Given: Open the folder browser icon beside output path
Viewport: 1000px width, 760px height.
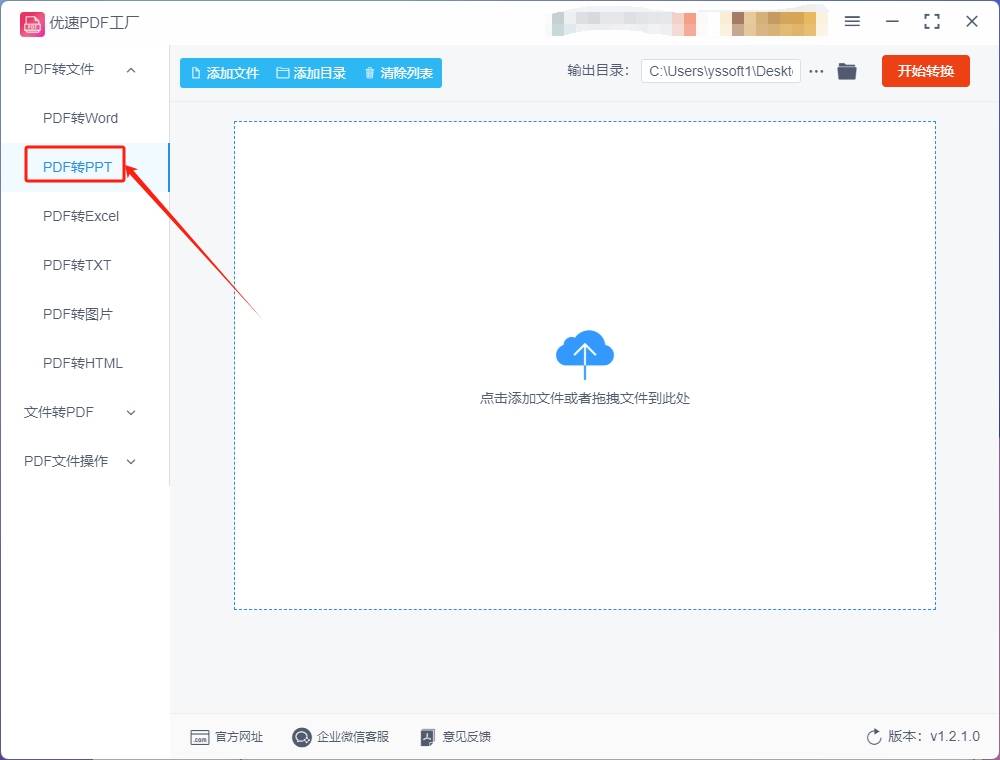Looking at the screenshot, I should point(846,71).
